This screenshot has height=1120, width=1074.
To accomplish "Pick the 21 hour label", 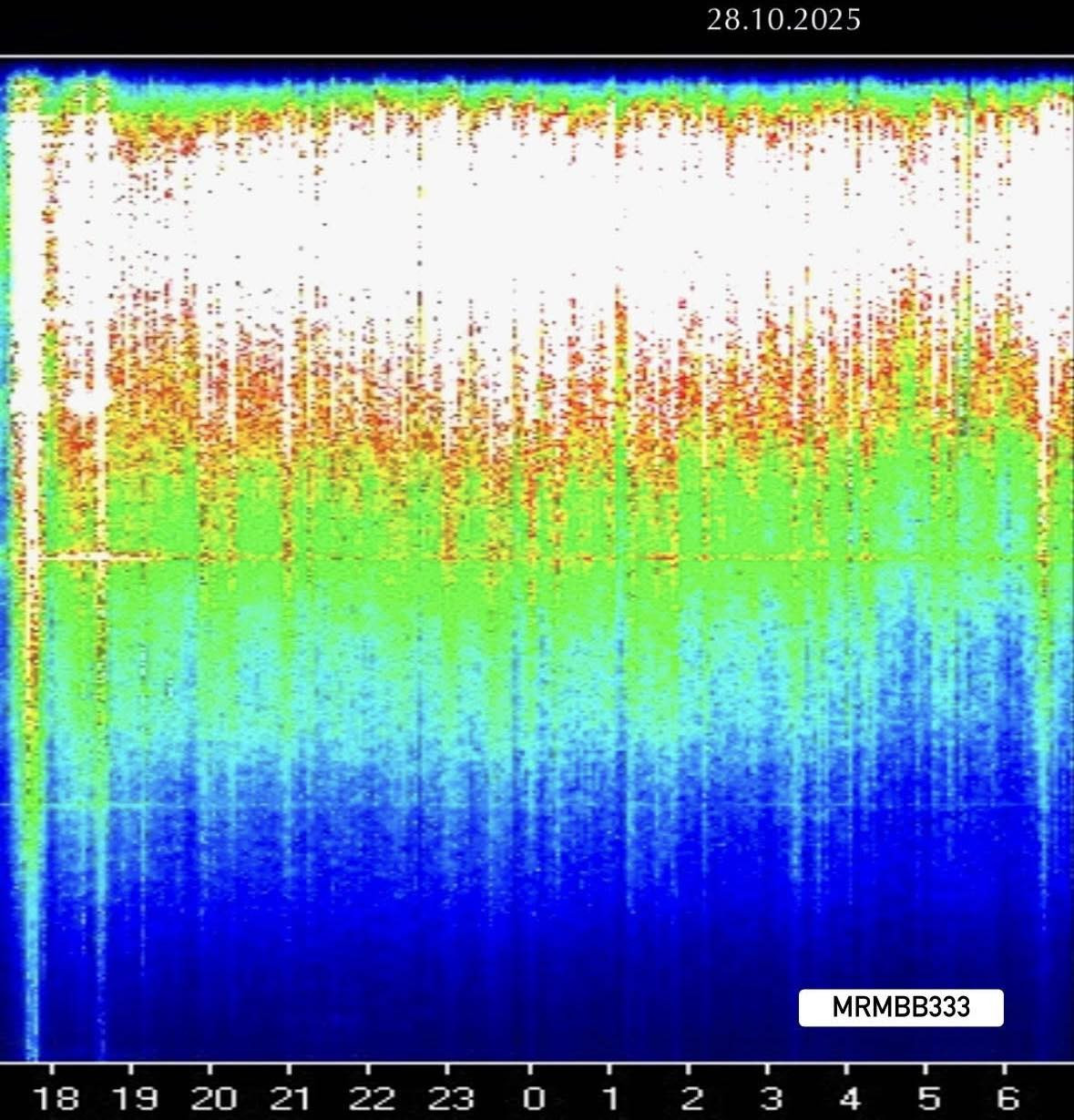I will pos(292,1097).
